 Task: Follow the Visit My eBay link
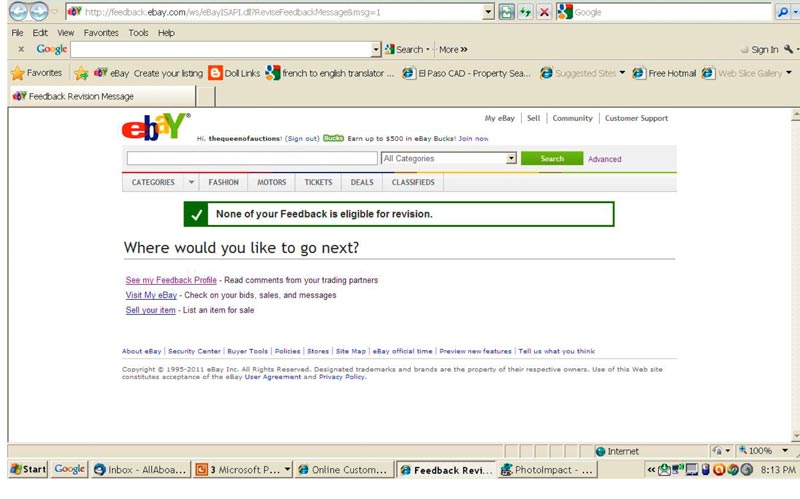pyautogui.click(x=151, y=295)
